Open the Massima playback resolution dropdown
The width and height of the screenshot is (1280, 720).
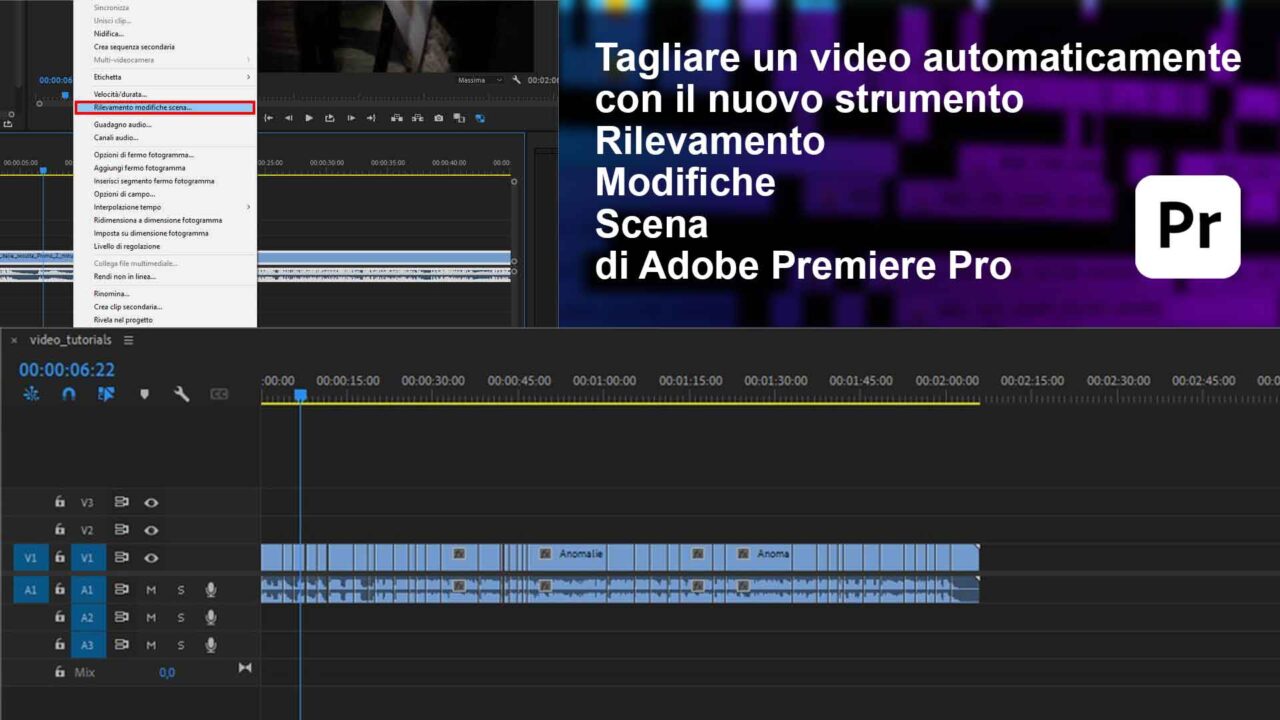[x=480, y=79]
